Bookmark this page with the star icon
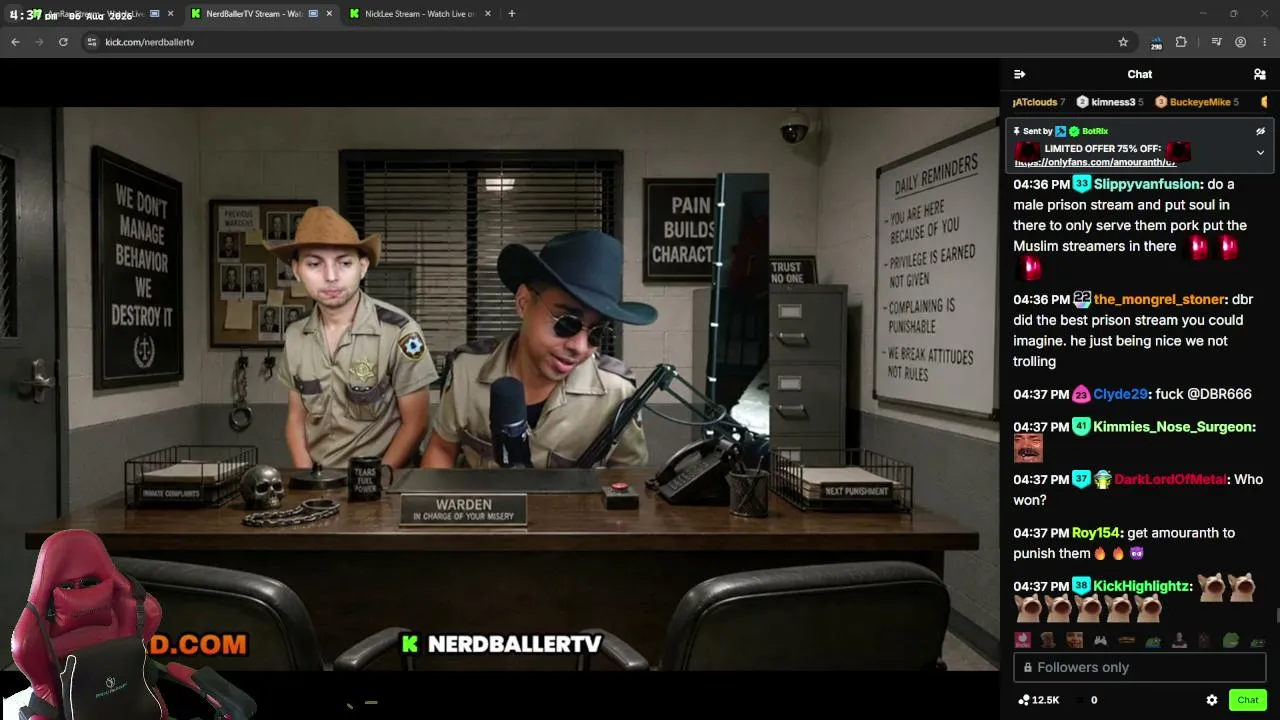 pos(1123,42)
